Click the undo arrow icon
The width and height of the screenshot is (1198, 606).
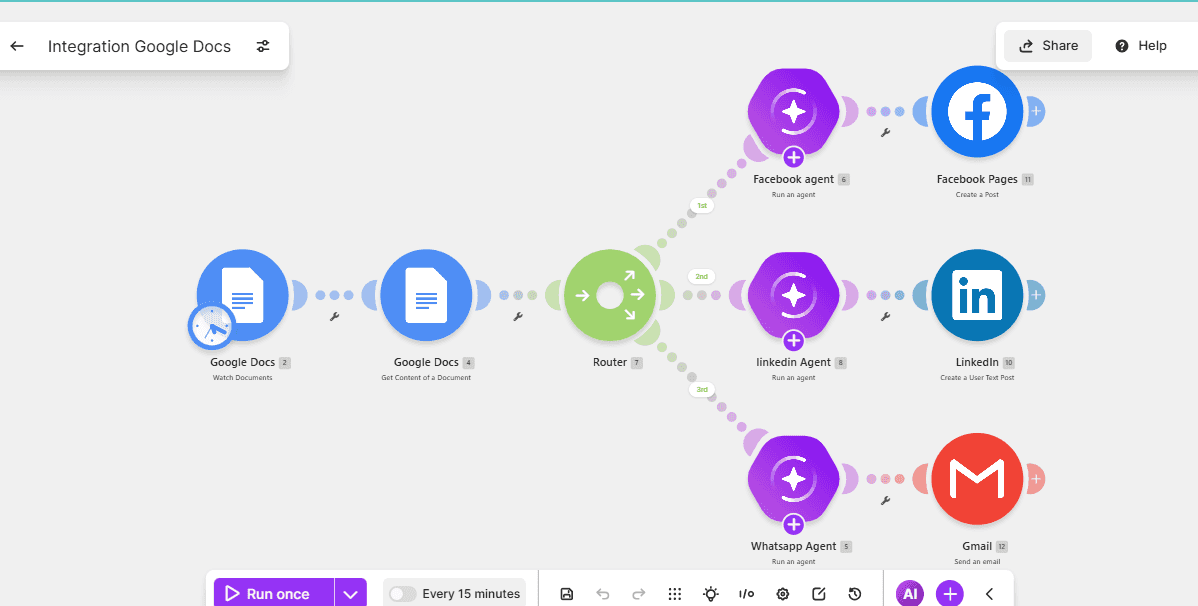pyautogui.click(x=603, y=594)
